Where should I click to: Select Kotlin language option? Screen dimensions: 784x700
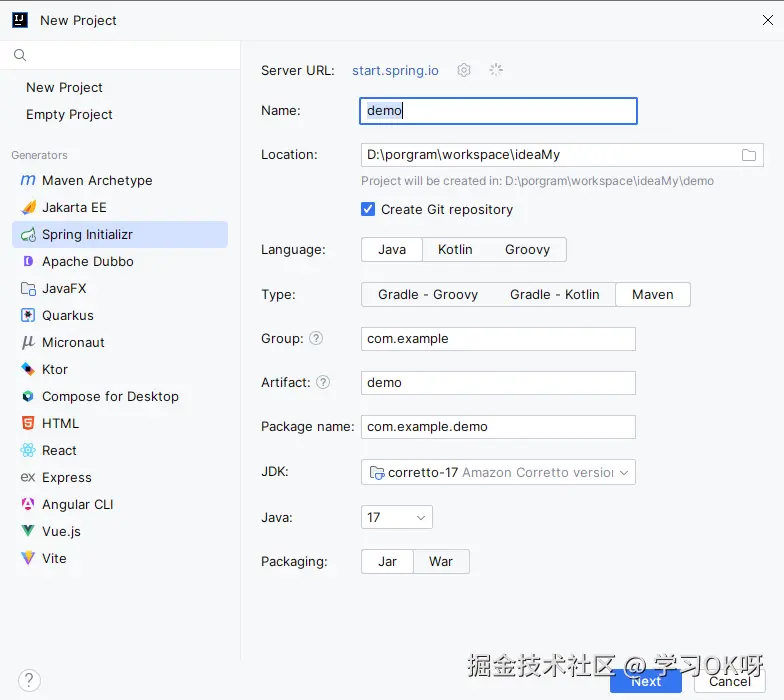(x=455, y=250)
